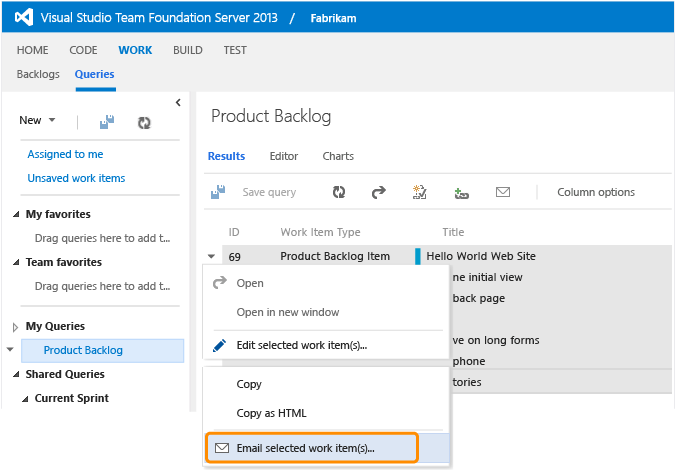Switch to the Backlogs page

38,74
